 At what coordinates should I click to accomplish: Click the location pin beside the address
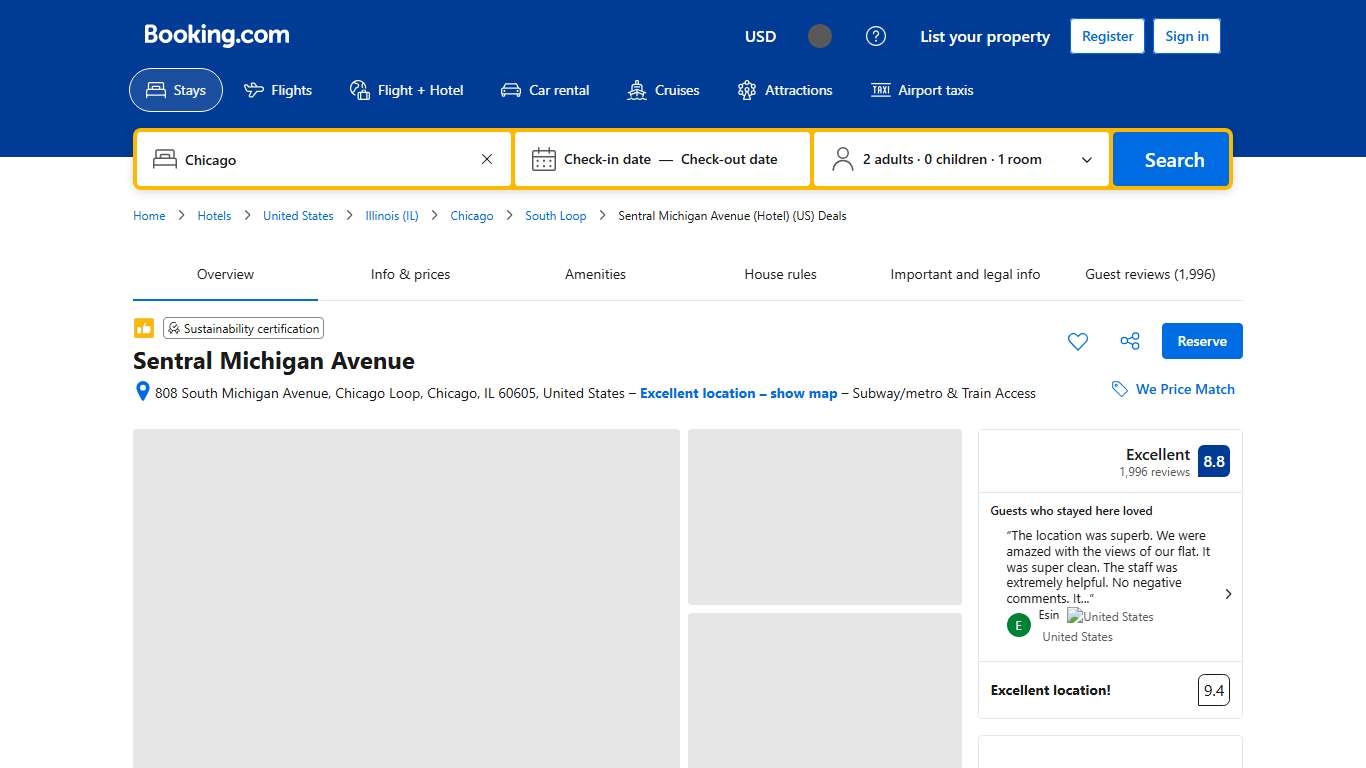[x=142, y=391]
